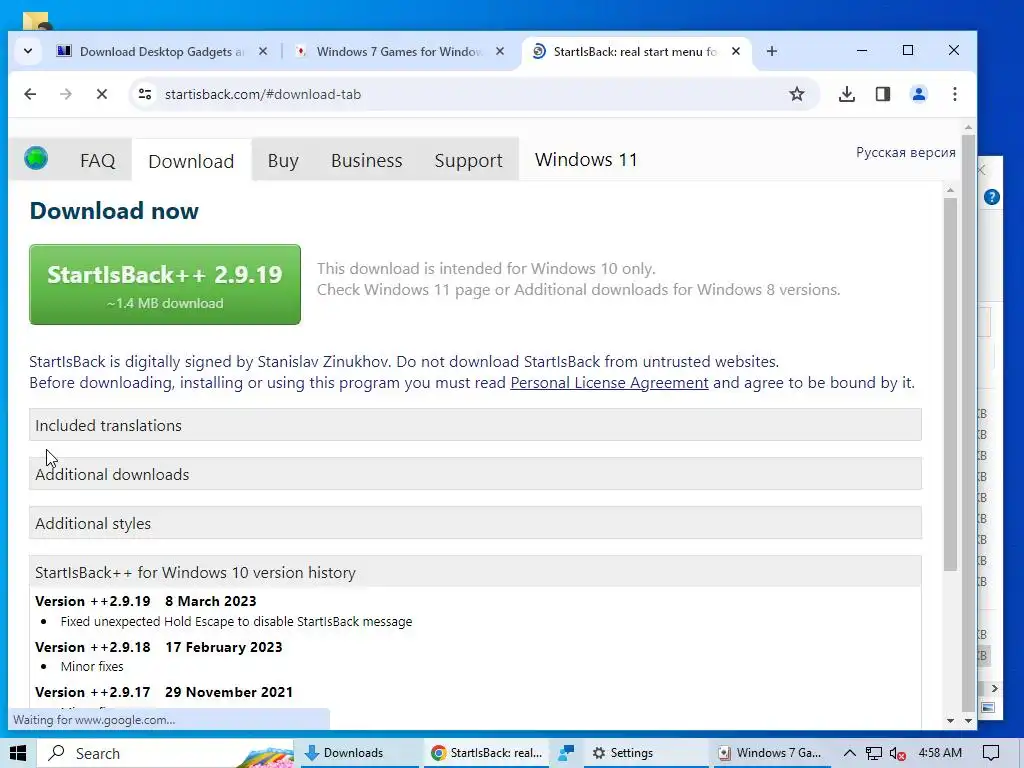Open Settings from the taskbar
1024x768 pixels.
pos(645,753)
